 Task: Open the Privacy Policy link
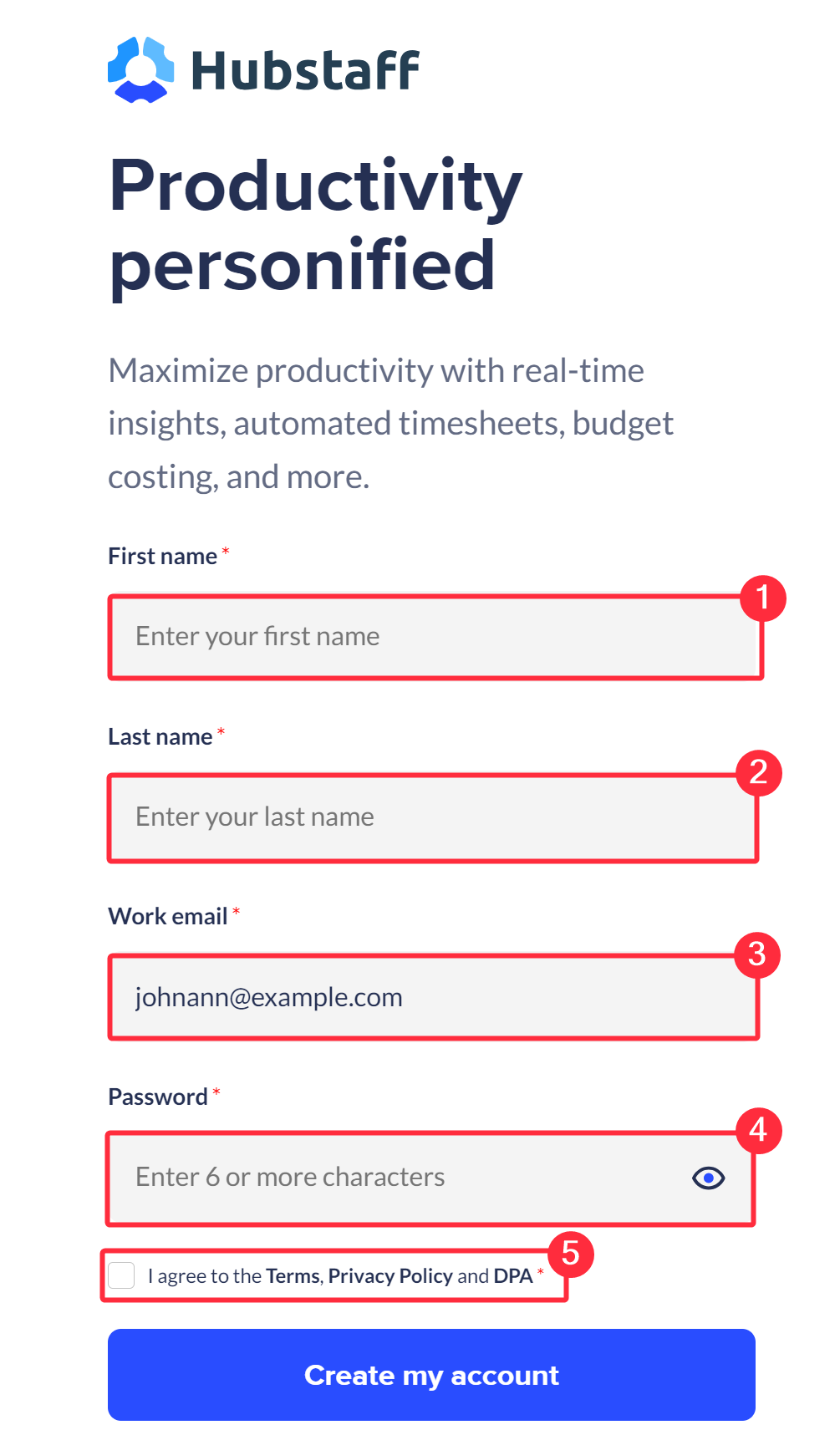pos(390,1276)
